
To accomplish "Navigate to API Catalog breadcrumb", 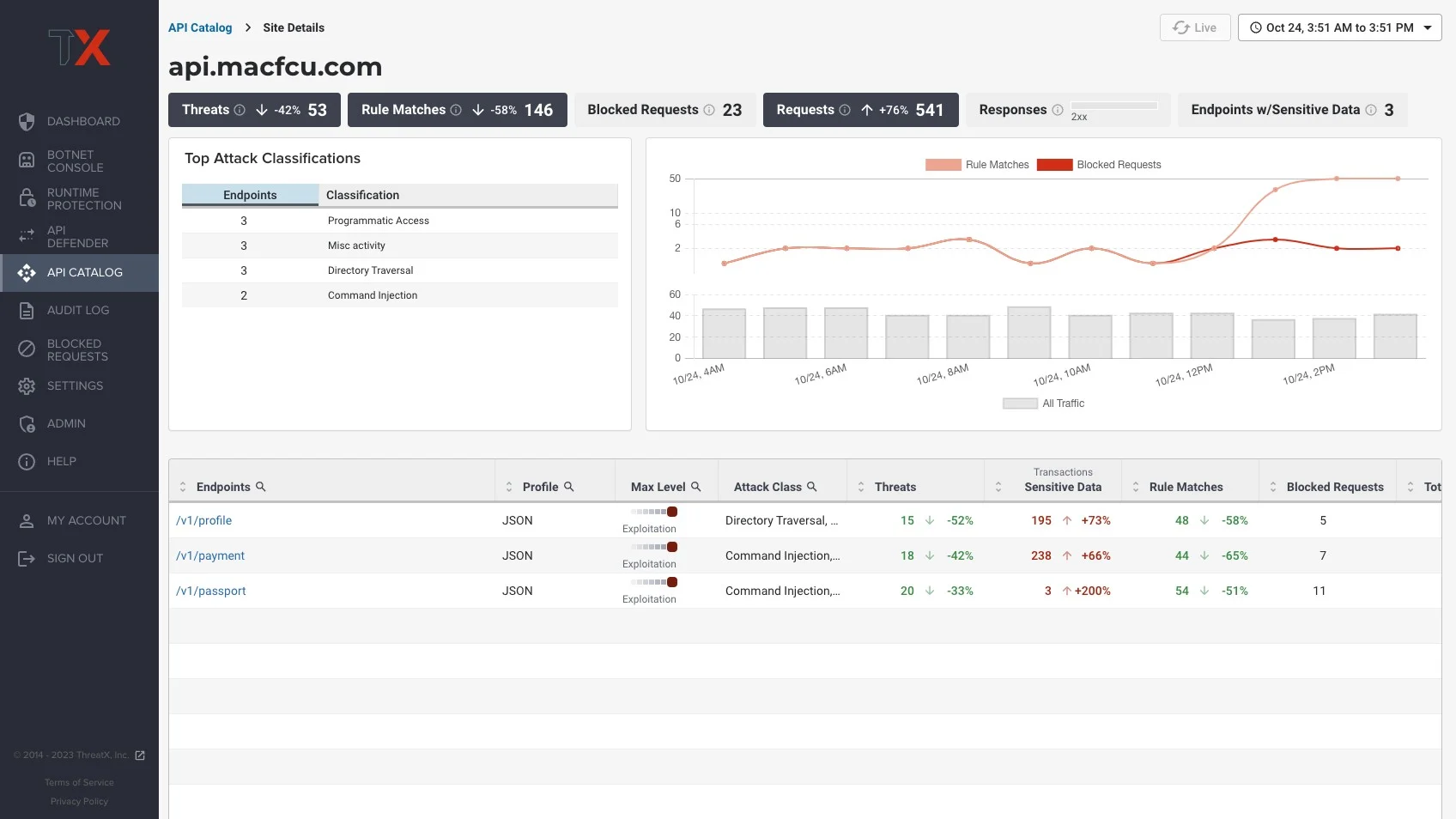I will (x=200, y=27).
